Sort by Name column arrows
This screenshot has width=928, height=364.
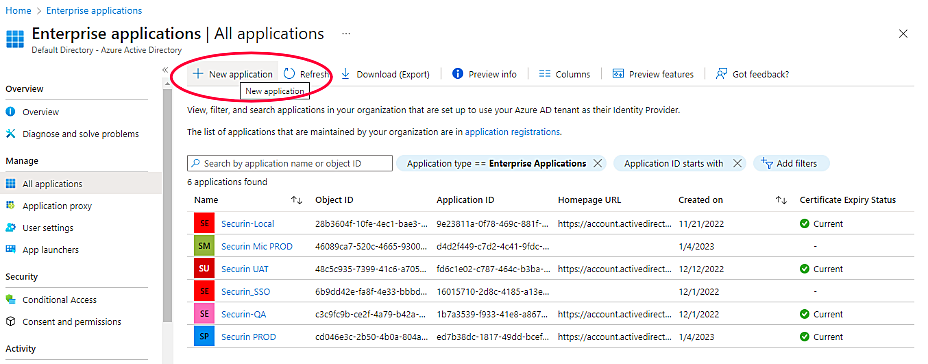(297, 201)
